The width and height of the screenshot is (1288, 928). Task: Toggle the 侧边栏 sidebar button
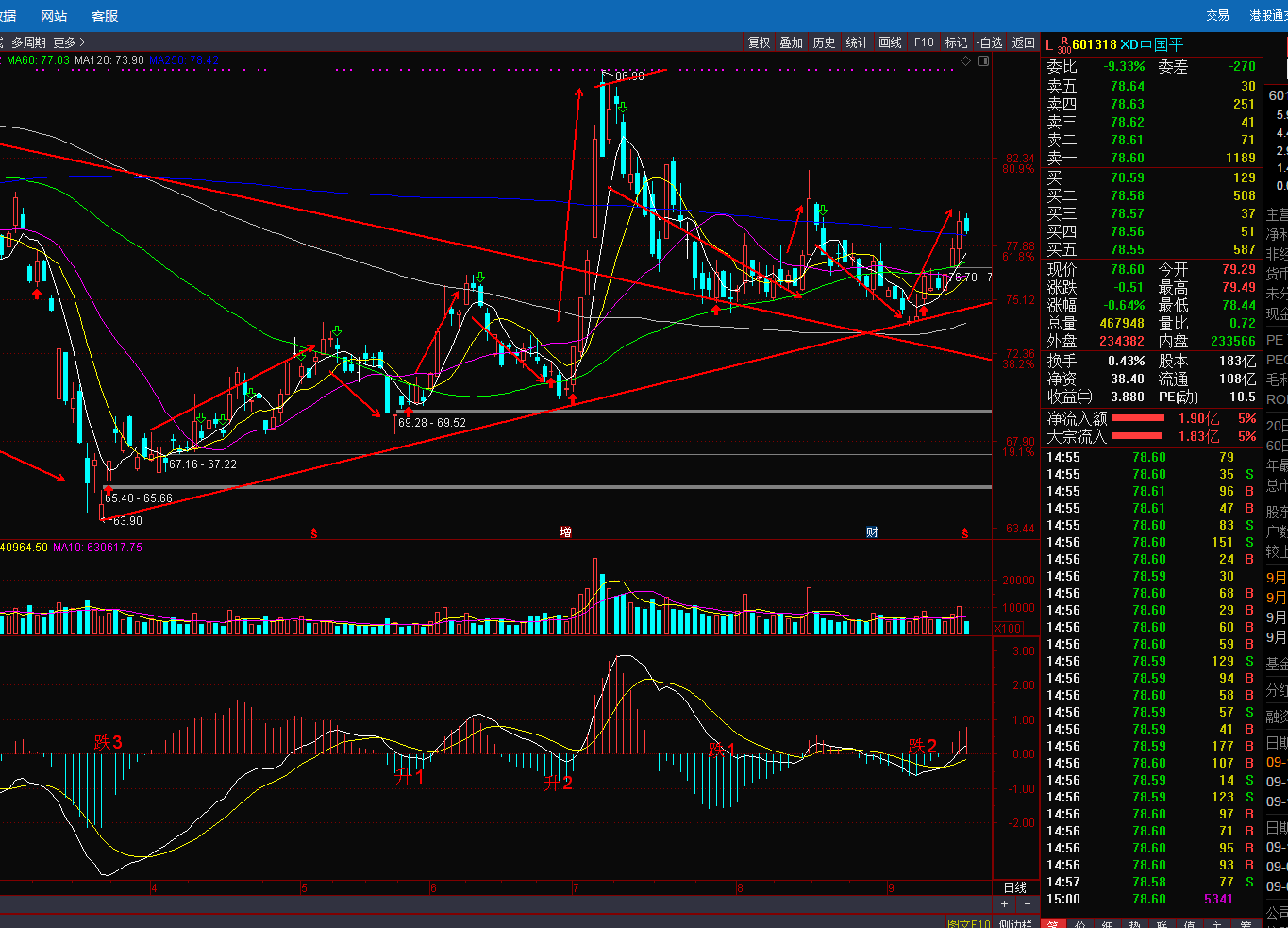pyautogui.click(x=1016, y=923)
